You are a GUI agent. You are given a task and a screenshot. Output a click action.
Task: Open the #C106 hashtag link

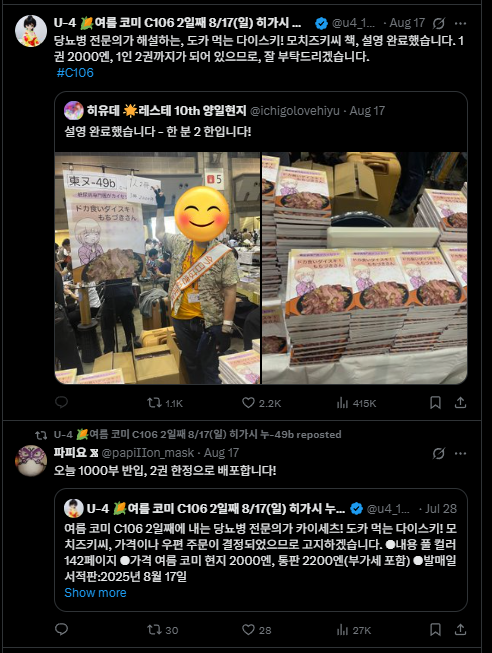(75, 72)
